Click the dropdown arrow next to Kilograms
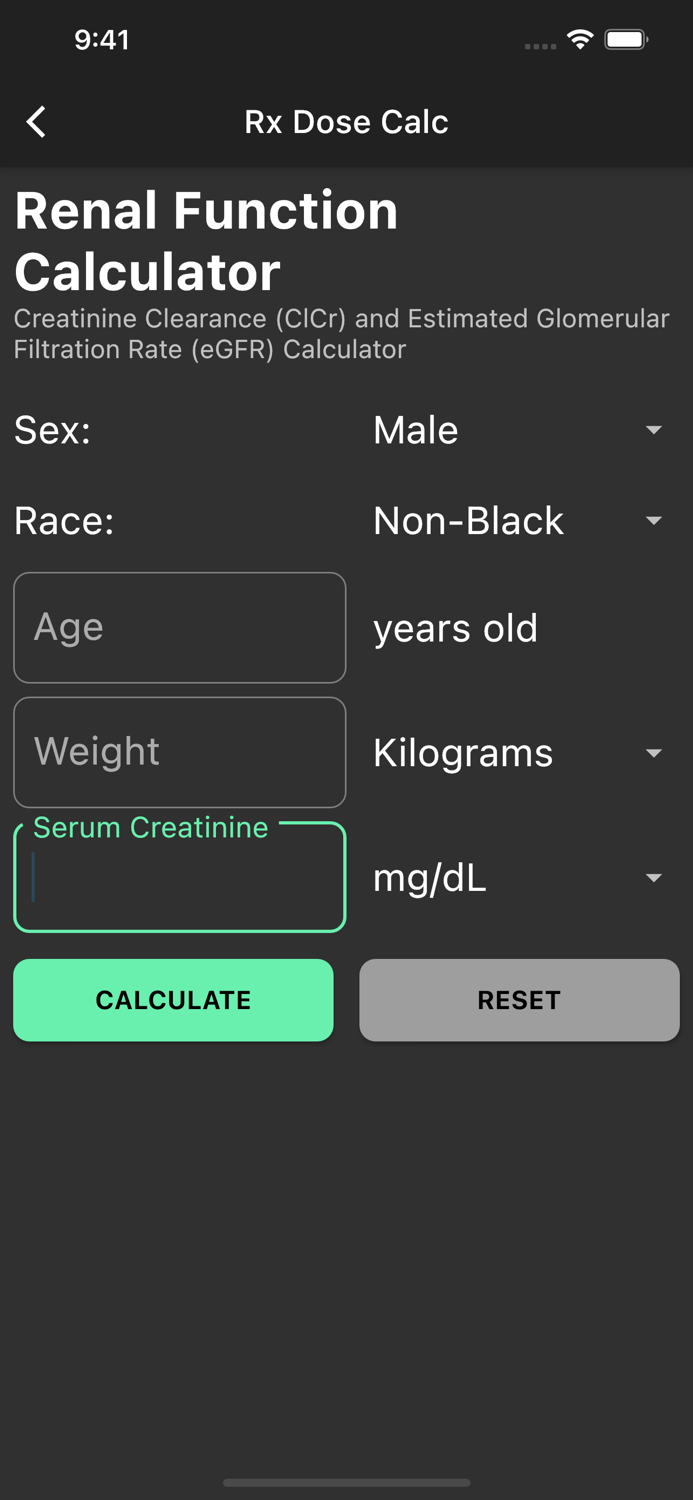Screen dimensions: 693x1500 (x=655, y=753)
